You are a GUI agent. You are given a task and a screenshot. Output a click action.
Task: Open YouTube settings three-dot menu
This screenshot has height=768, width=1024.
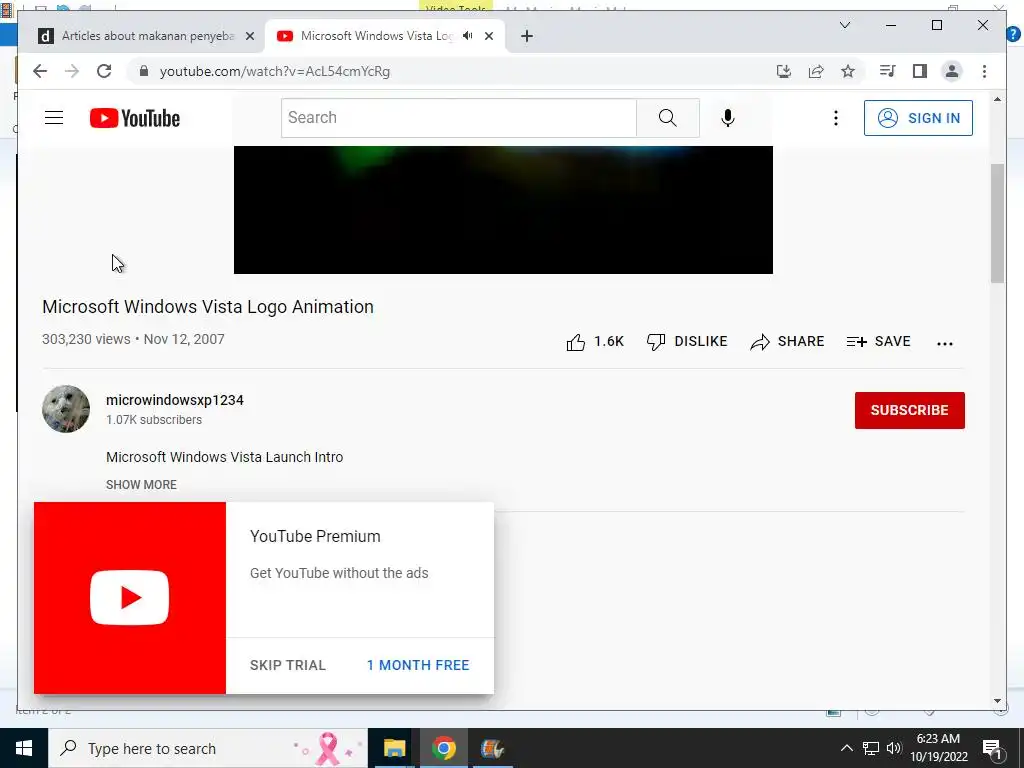click(x=835, y=118)
